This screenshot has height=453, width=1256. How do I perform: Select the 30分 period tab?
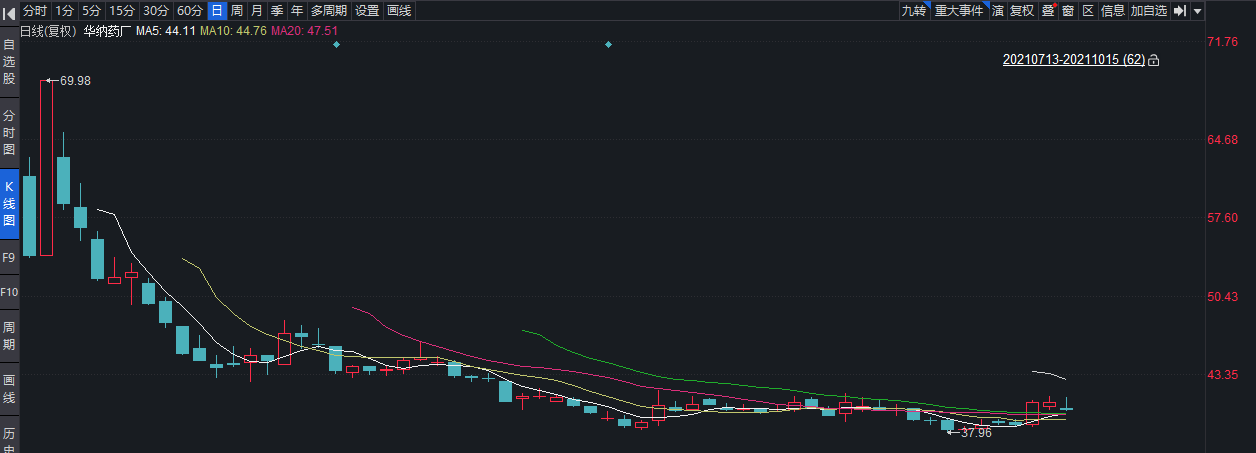click(x=155, y=10)
